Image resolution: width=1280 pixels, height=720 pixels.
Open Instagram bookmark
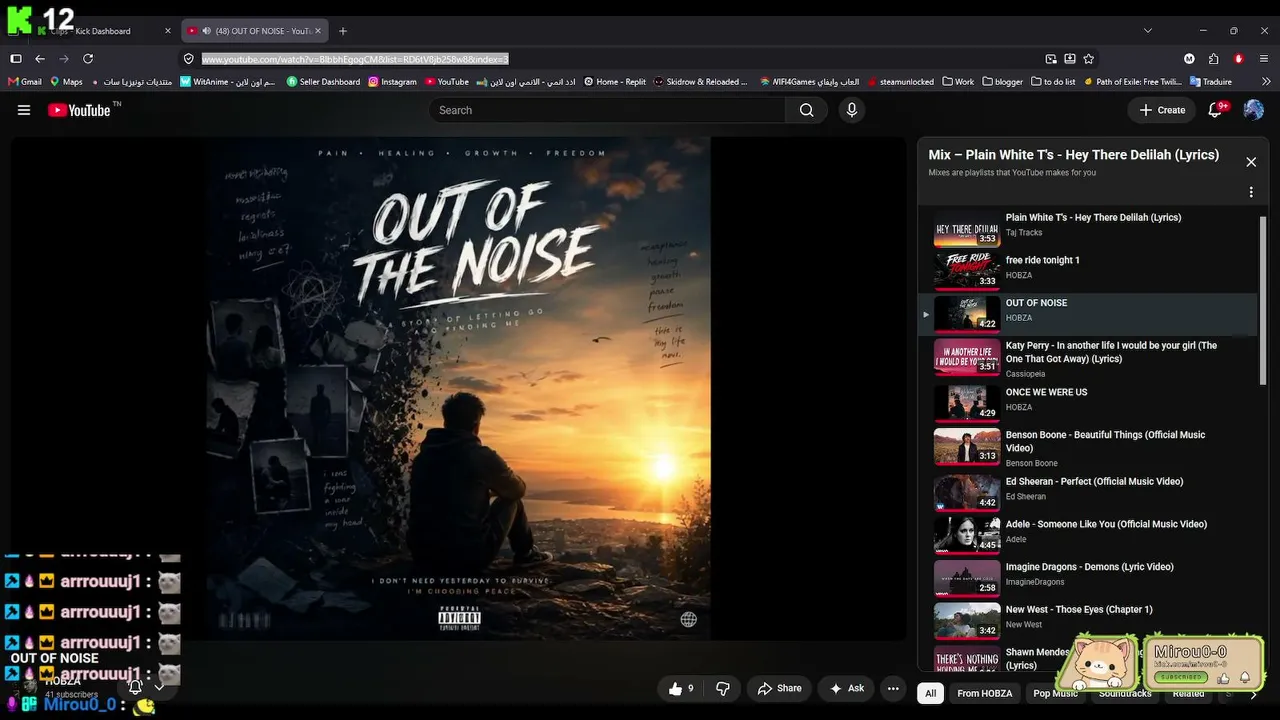[x=392, y=82]
